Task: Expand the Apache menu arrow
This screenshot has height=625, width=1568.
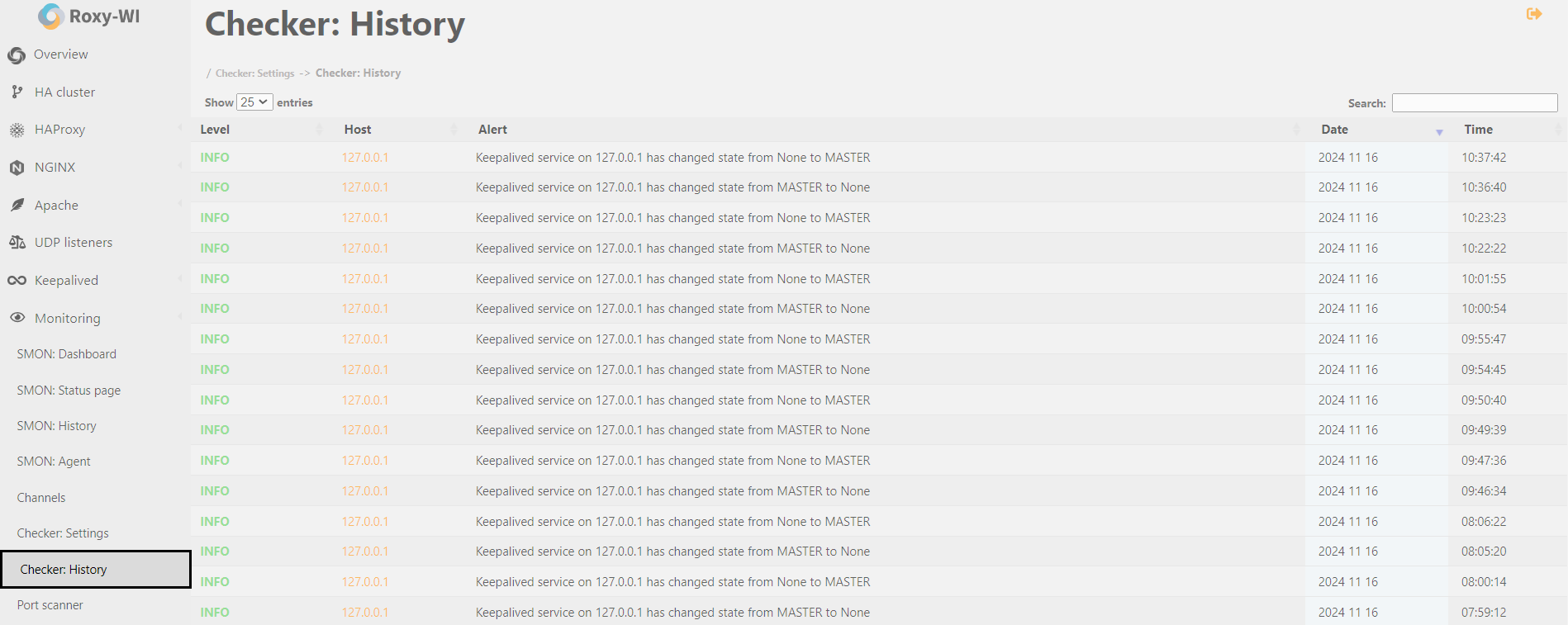Action: [179, 203]
